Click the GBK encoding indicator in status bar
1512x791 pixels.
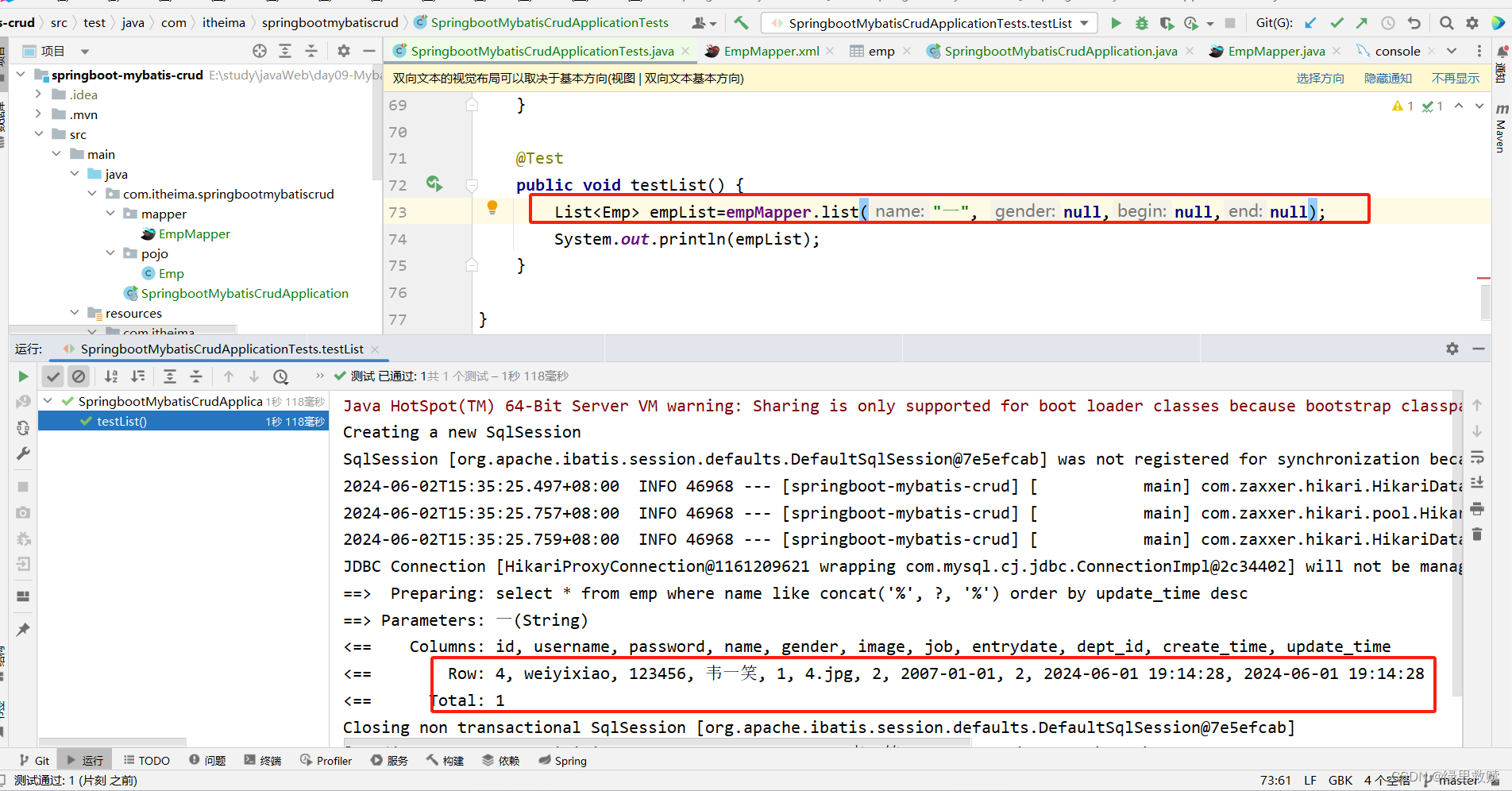[1340, 781]
